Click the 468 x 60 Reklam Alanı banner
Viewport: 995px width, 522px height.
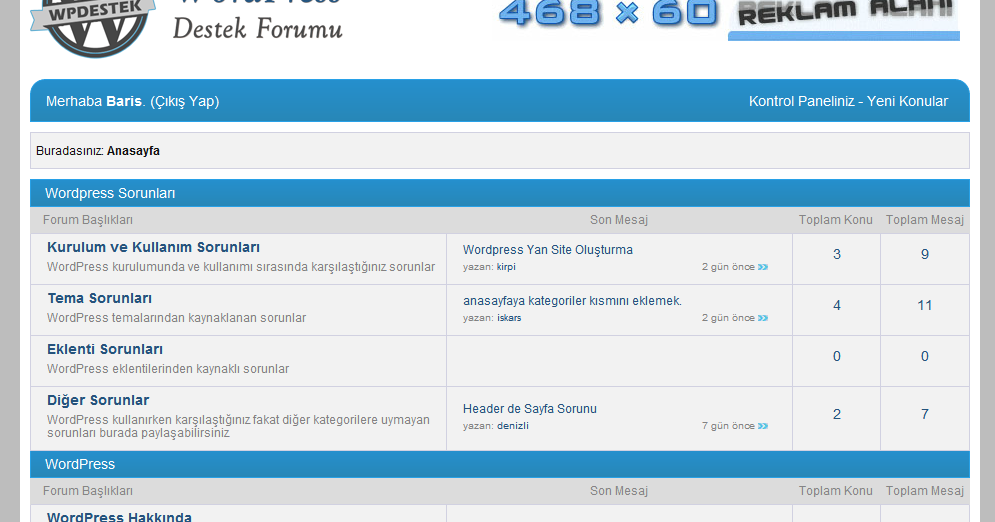click(728, 19)
